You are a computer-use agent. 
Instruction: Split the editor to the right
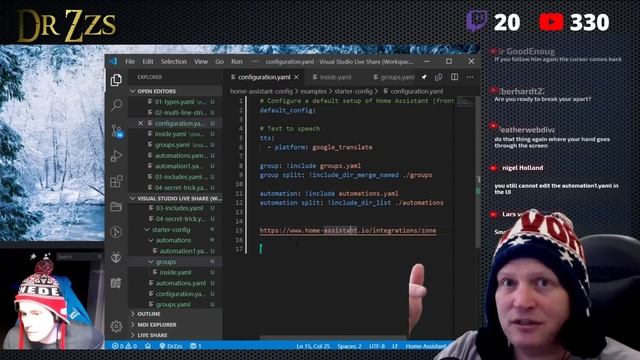[454, 77]
